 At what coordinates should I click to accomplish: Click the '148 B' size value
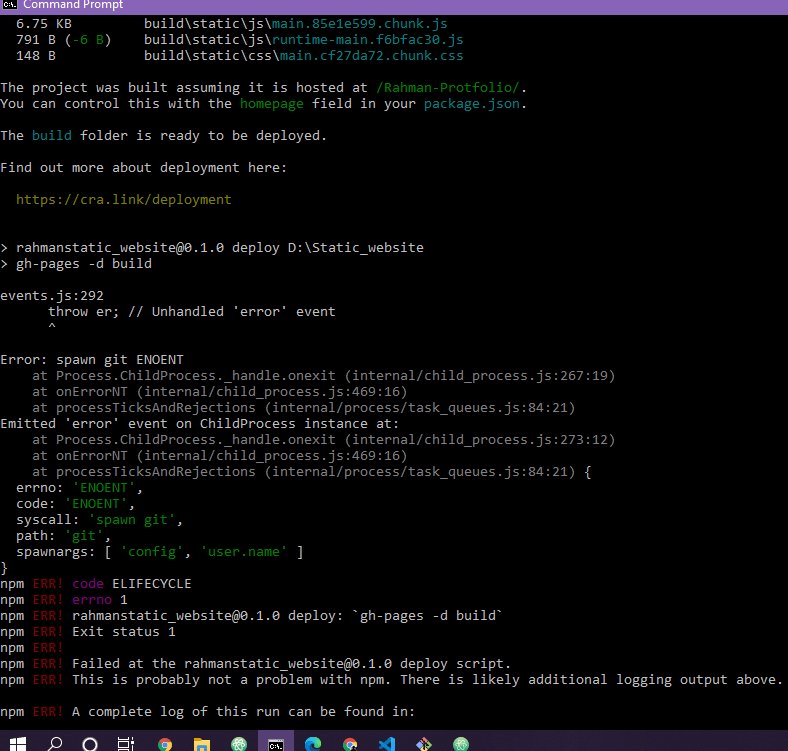pyautogui.click(x=36, y=56)
